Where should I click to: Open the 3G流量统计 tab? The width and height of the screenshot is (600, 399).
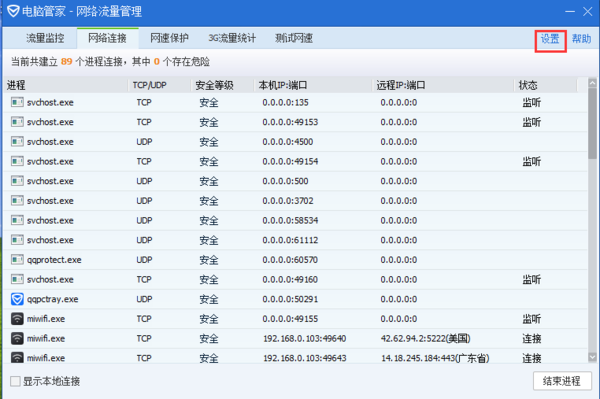pyautogui.click(x=232, y=38)
